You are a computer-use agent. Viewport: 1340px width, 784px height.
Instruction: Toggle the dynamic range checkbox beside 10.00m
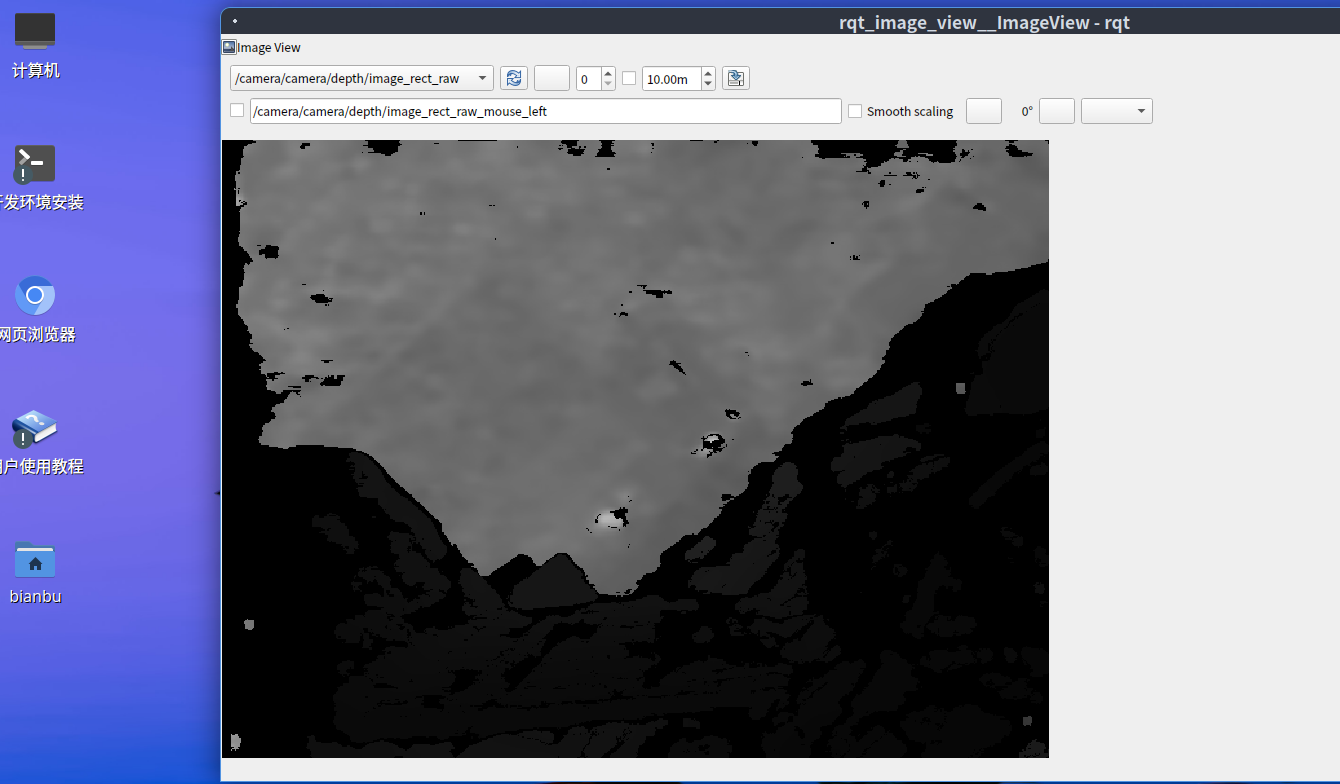(629, 78)
